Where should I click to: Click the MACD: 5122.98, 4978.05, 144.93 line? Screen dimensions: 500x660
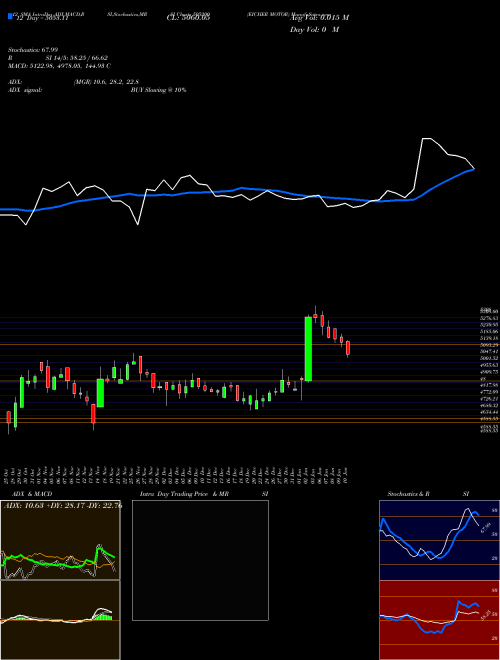point(59,66)
